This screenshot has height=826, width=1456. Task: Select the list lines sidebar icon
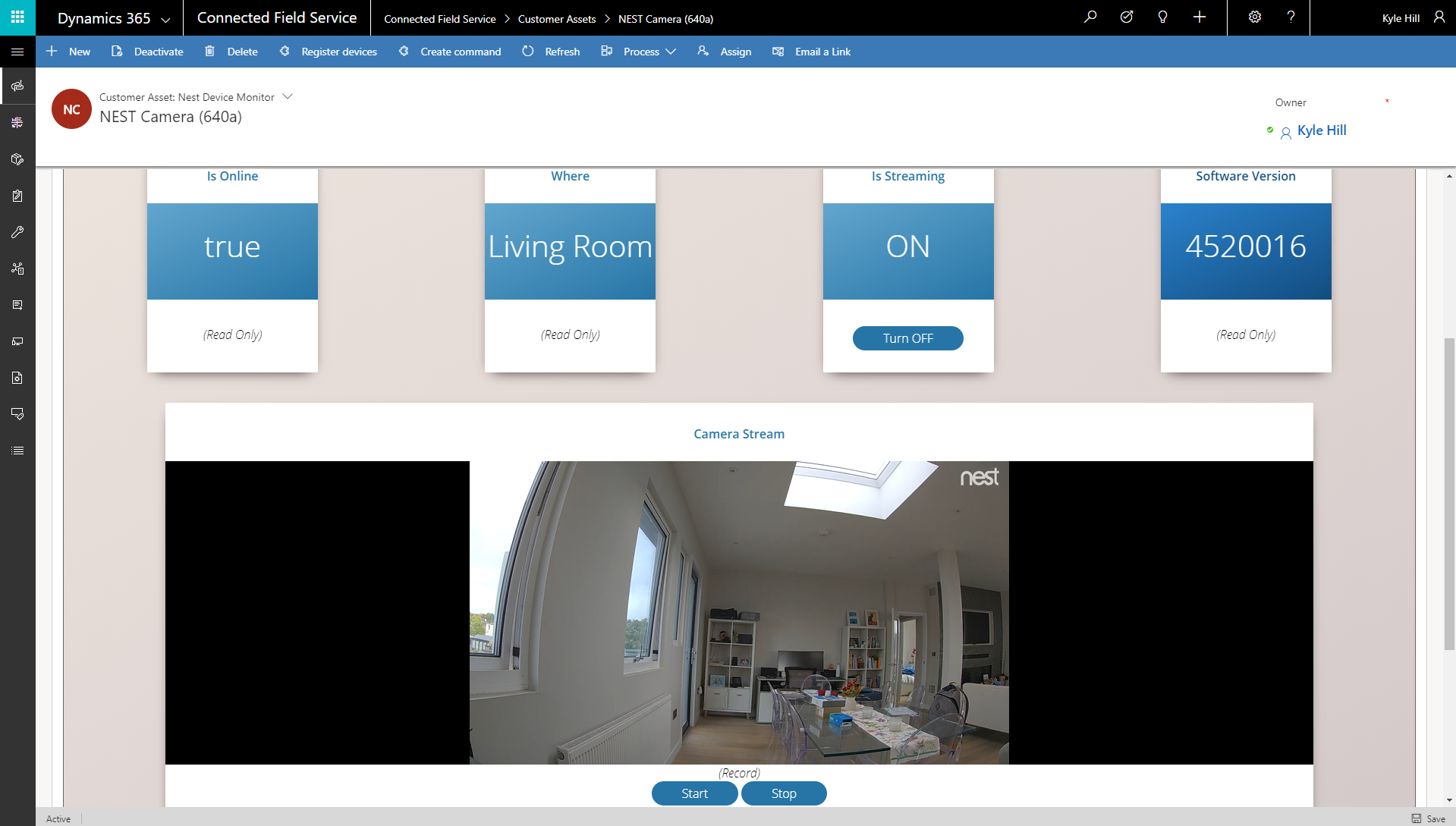(x=17, y=450)
